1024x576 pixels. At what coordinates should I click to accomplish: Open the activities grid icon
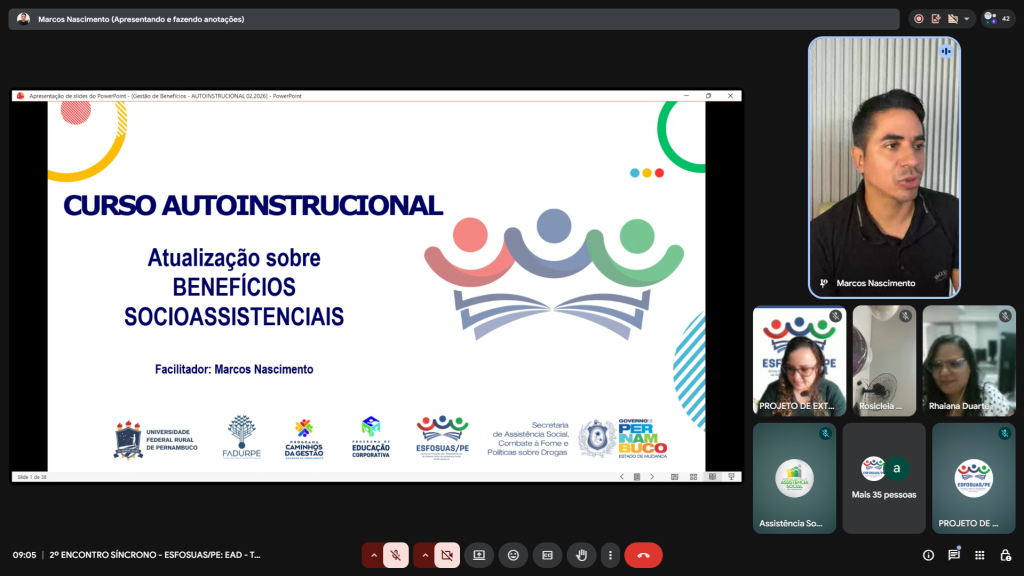coord(979,555)
